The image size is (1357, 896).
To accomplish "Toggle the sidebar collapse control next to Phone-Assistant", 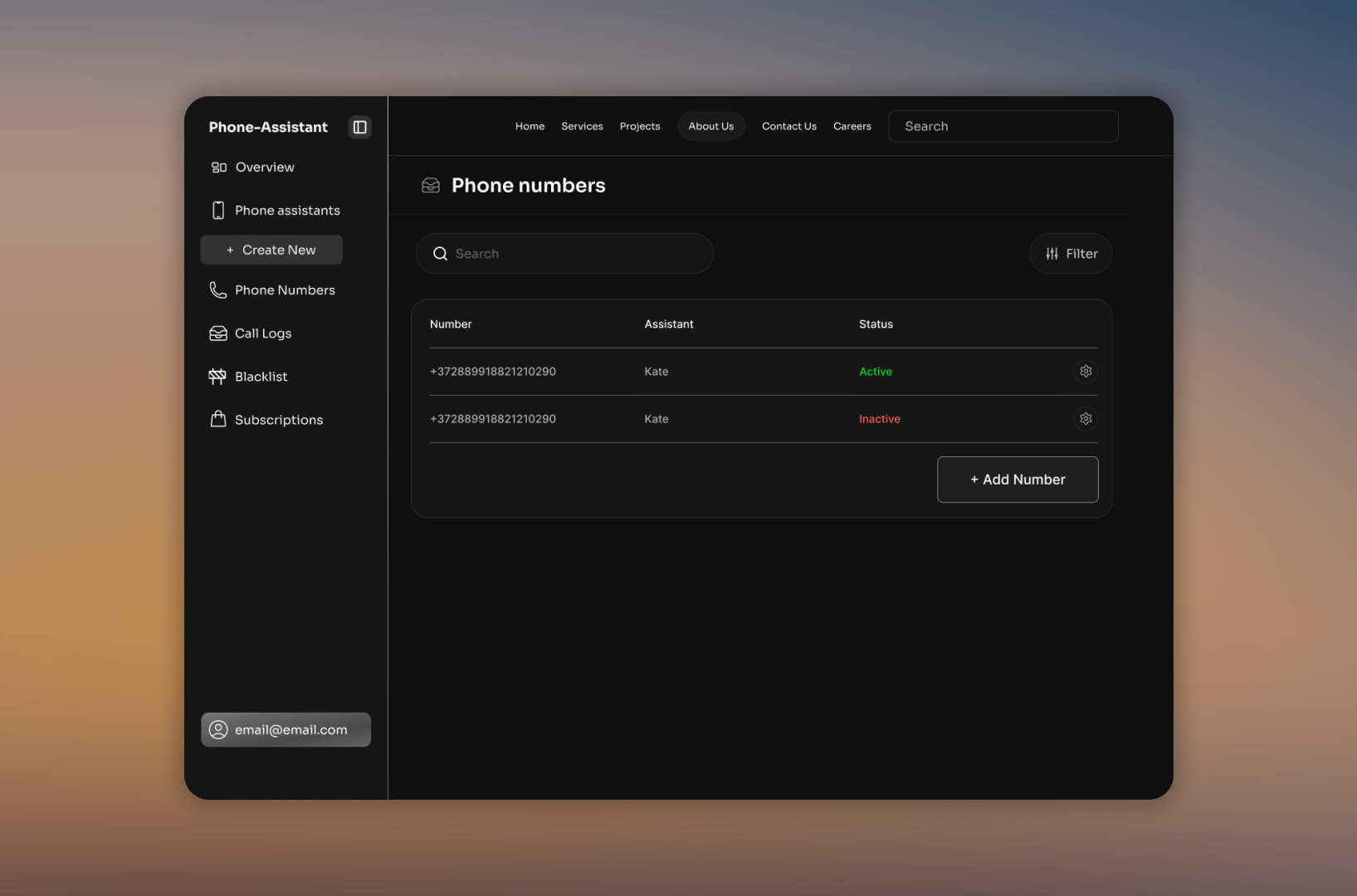I will 359,126.
